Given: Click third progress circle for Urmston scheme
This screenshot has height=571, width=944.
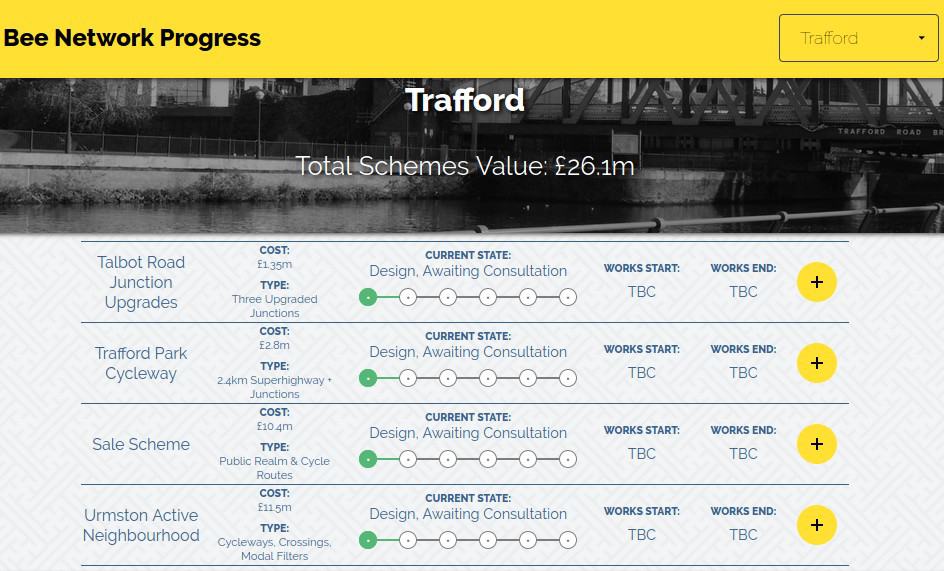Looking at the screenshot, I should (x=448, y=540).
